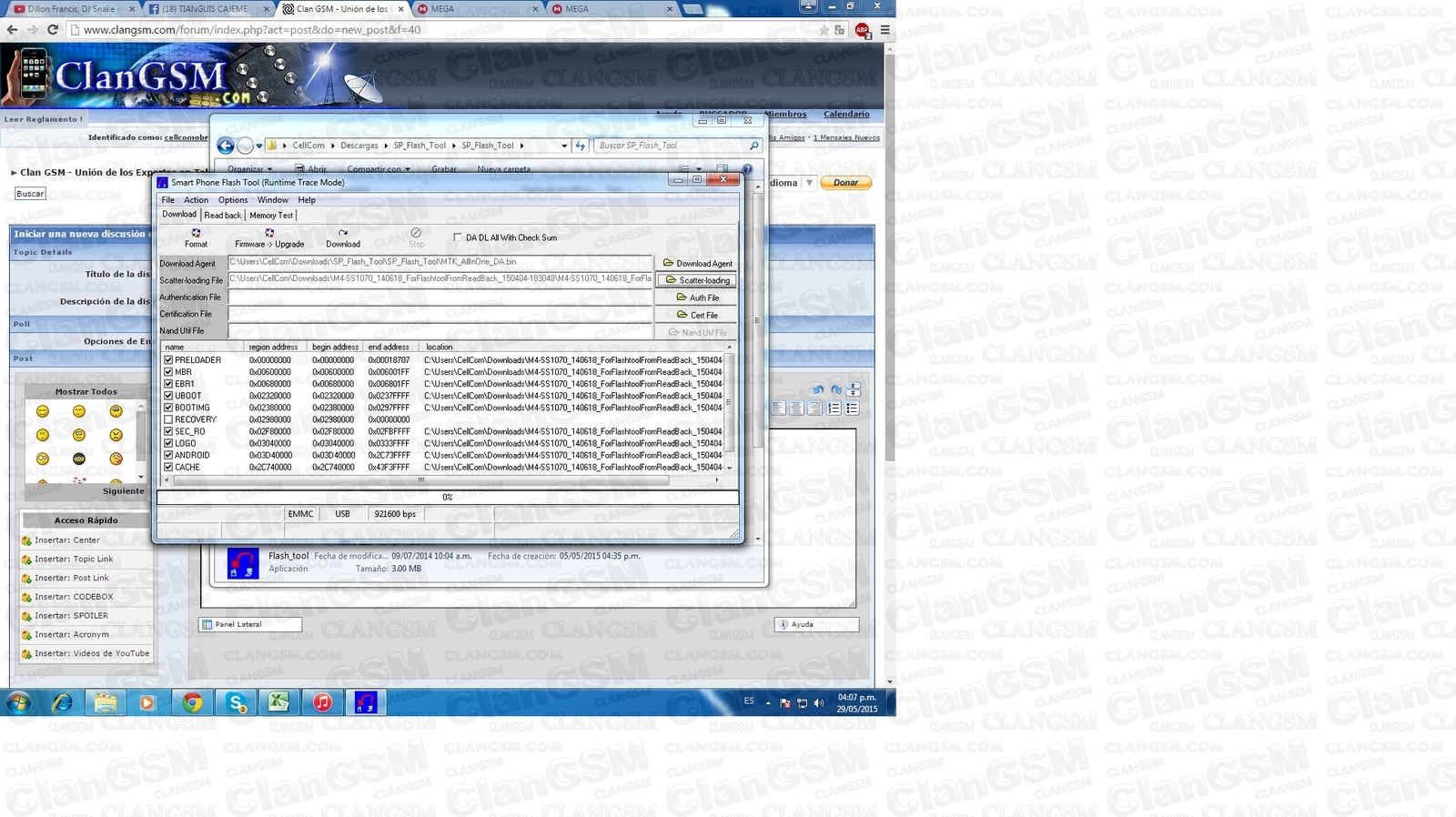This screenshot has width=1456, height=817.
Task: Click the Auth File button
Action: click(x=696, y=298)
